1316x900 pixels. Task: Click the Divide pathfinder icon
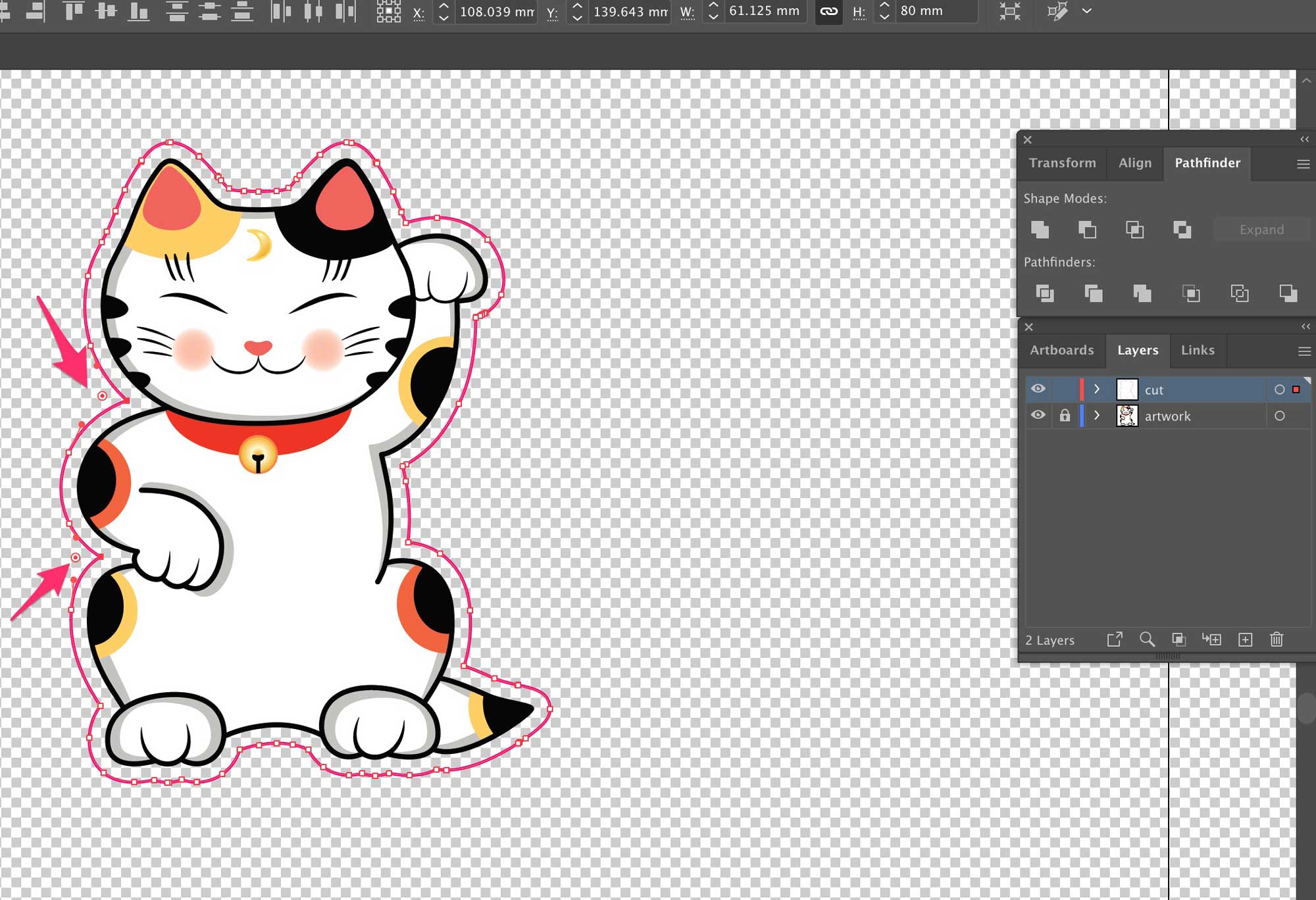coord(1045,293)
